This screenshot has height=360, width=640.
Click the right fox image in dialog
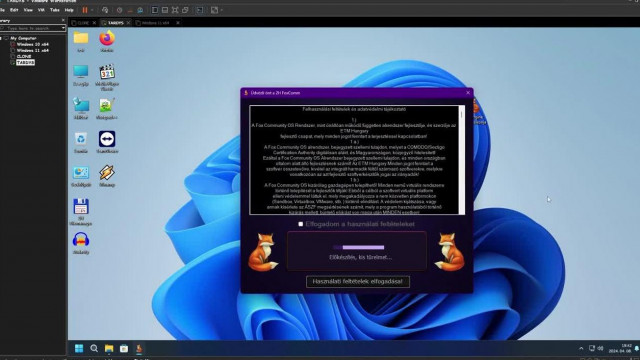tap(449, 252)
